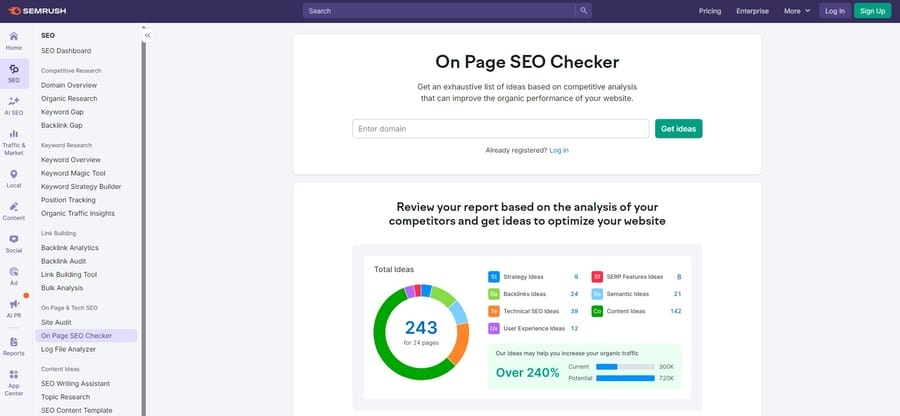Open the Enterprise menu item

(x=752, y=11)
